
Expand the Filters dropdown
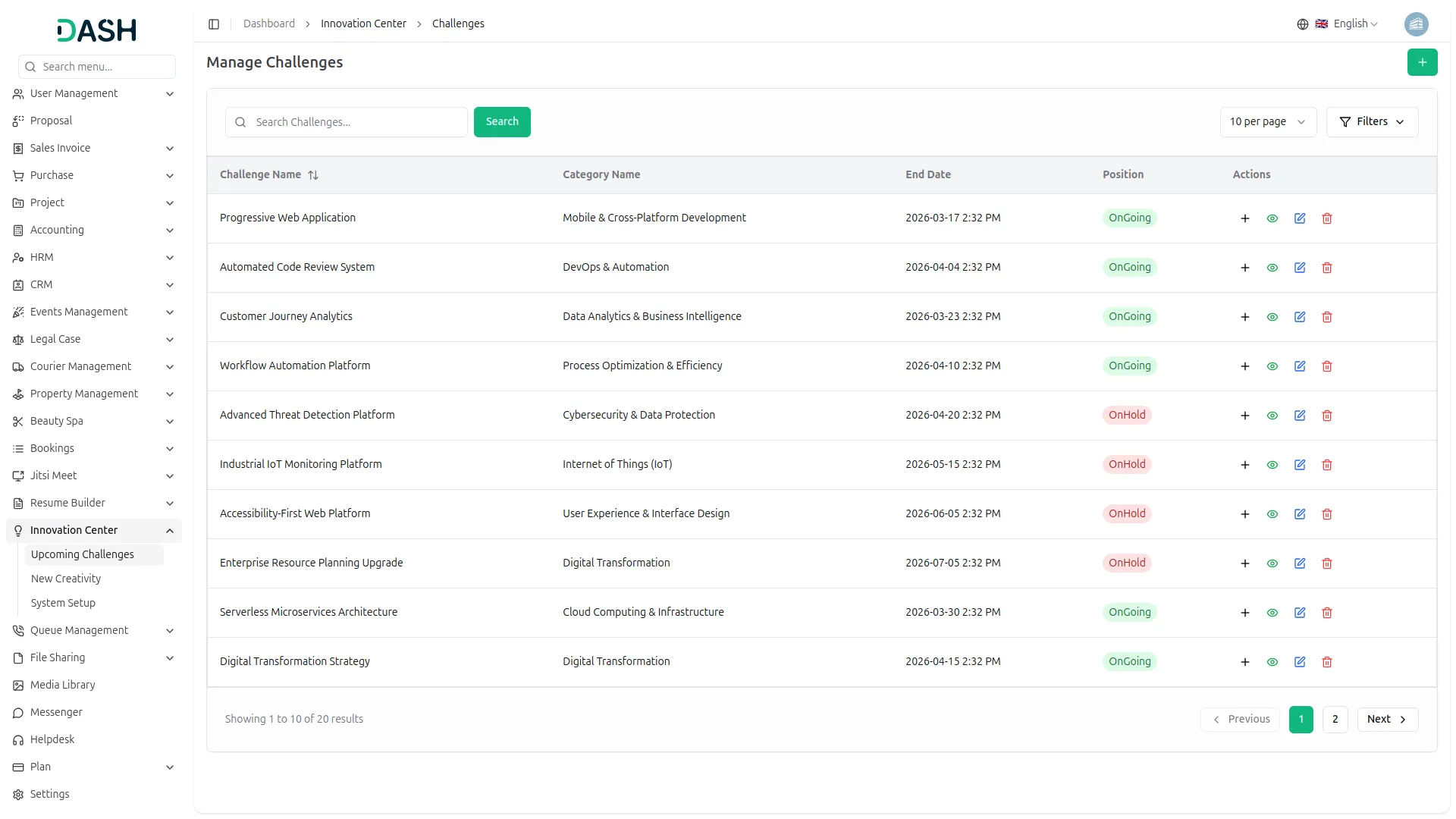[1371, 122]
